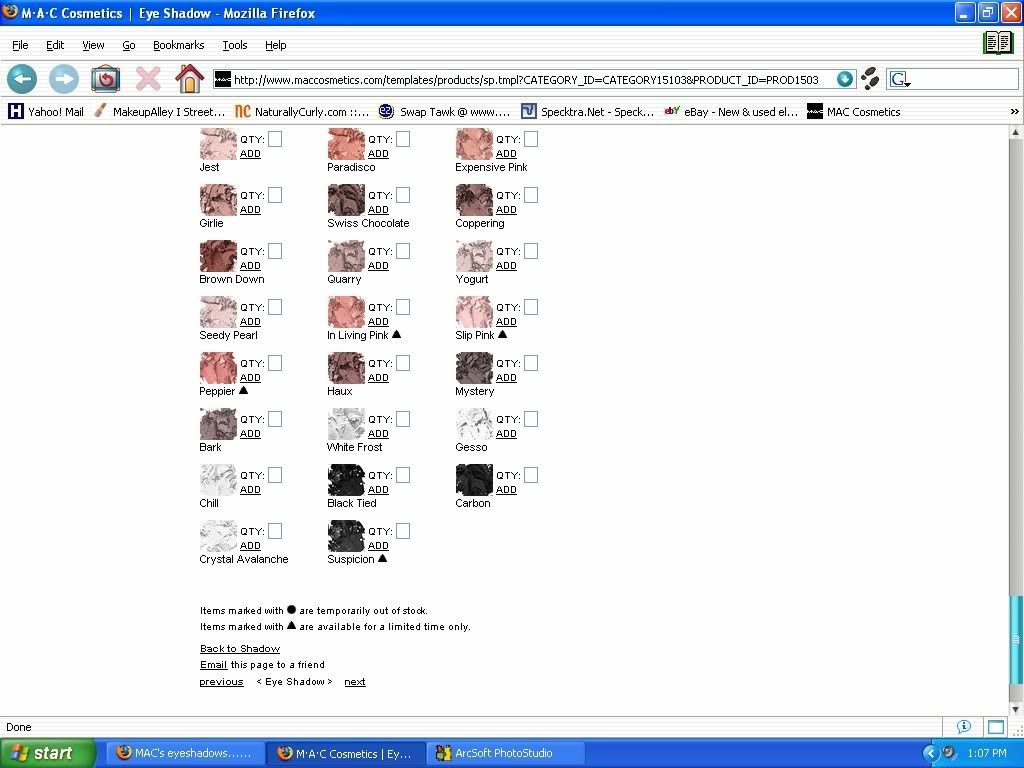The height and width of the screenshot is (768, 1024).
Task: Go forward with the Forward arrow button
Action: [64, 80]
